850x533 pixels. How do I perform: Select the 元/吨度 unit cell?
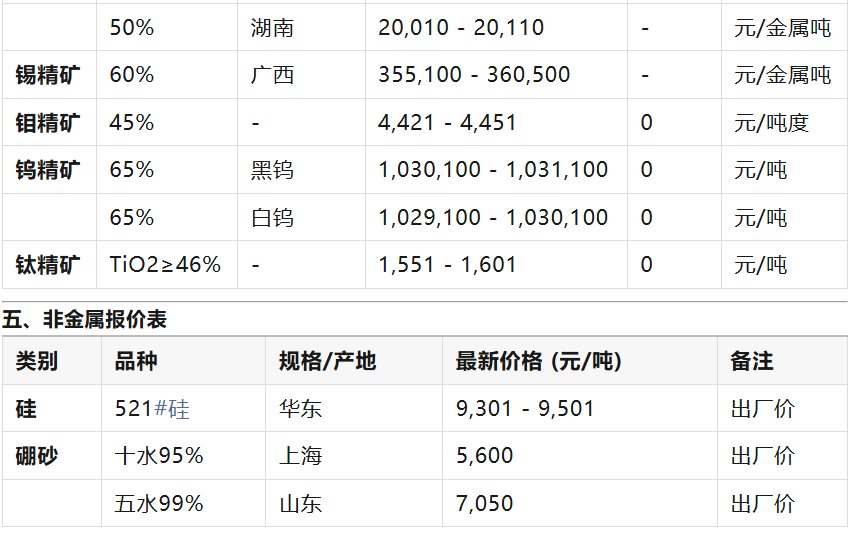[771, 123]
